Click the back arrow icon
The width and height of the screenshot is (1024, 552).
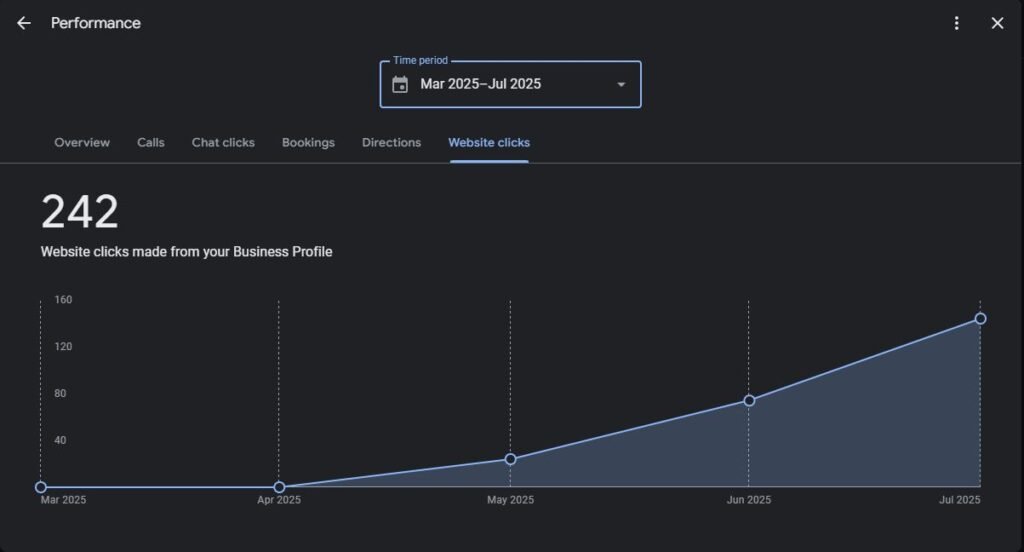pos(24,23)
